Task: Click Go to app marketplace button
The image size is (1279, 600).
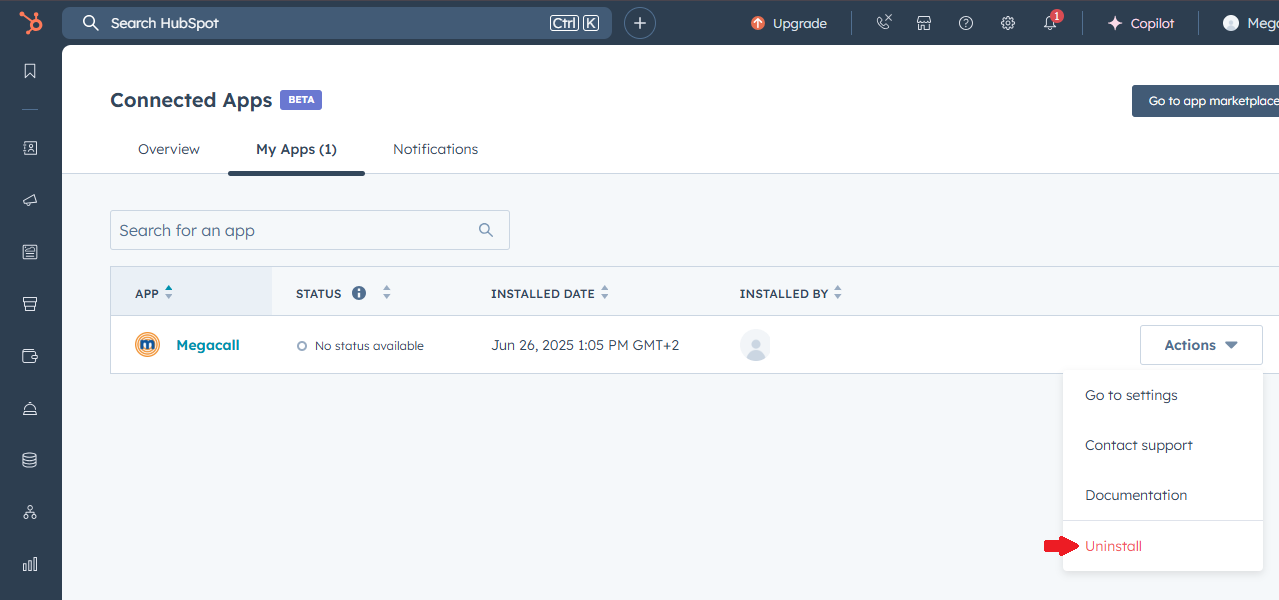Action: click(x=1206, y=101)
